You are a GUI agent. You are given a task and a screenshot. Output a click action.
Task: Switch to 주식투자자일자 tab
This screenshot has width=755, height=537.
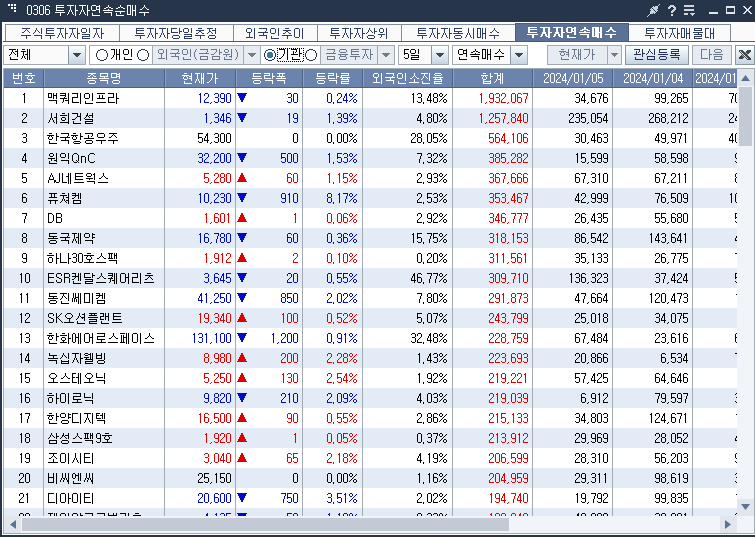62,33
